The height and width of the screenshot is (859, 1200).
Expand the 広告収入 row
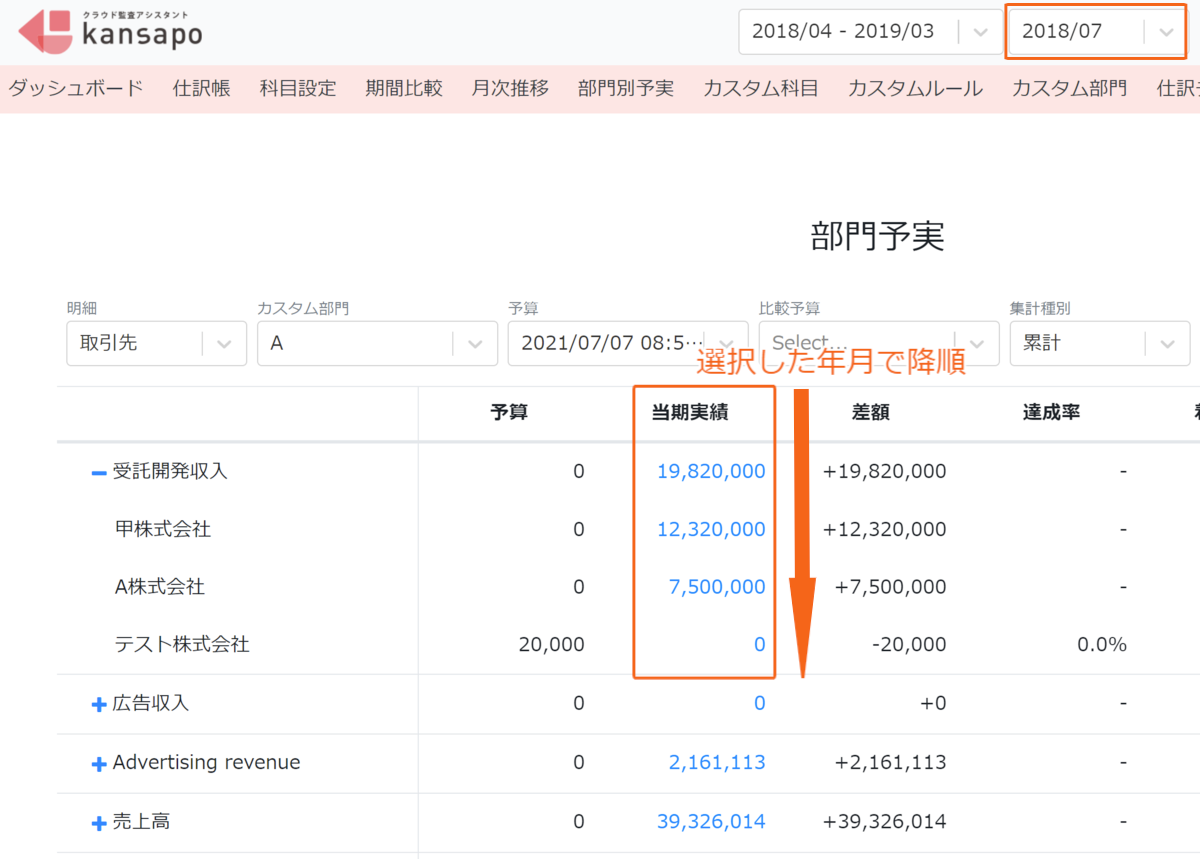(x=99, y=704)
